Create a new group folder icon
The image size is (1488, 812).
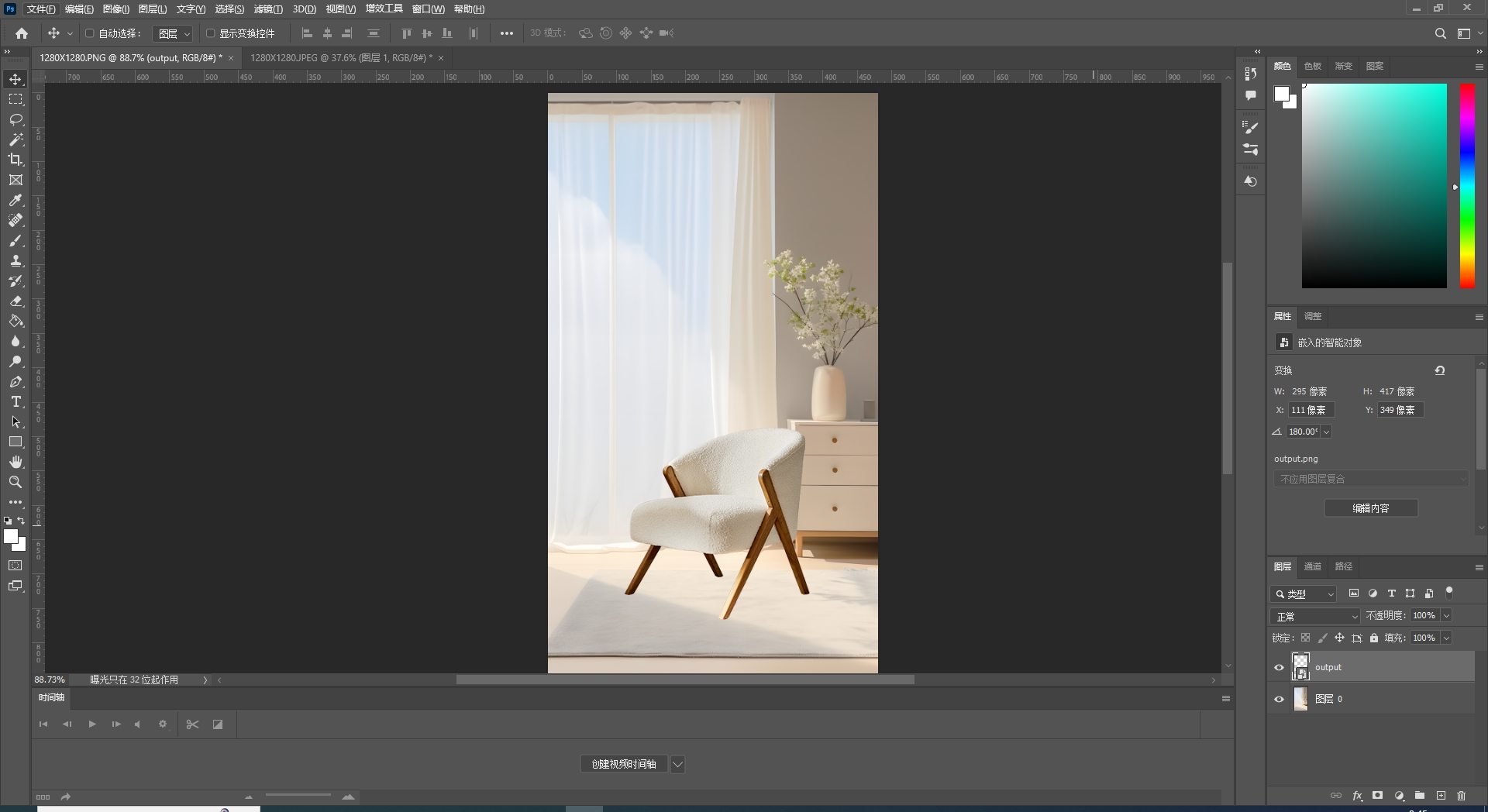[1420, 796]
